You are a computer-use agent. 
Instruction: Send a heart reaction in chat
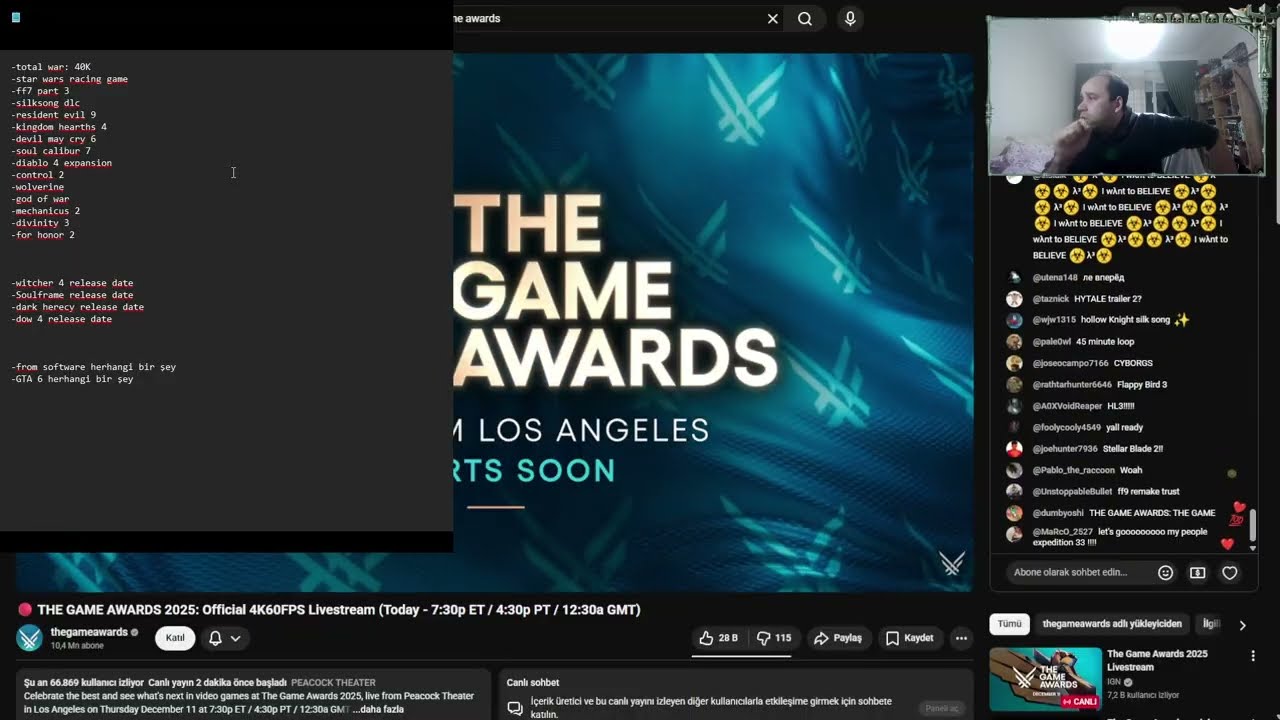click(1230, 573)
